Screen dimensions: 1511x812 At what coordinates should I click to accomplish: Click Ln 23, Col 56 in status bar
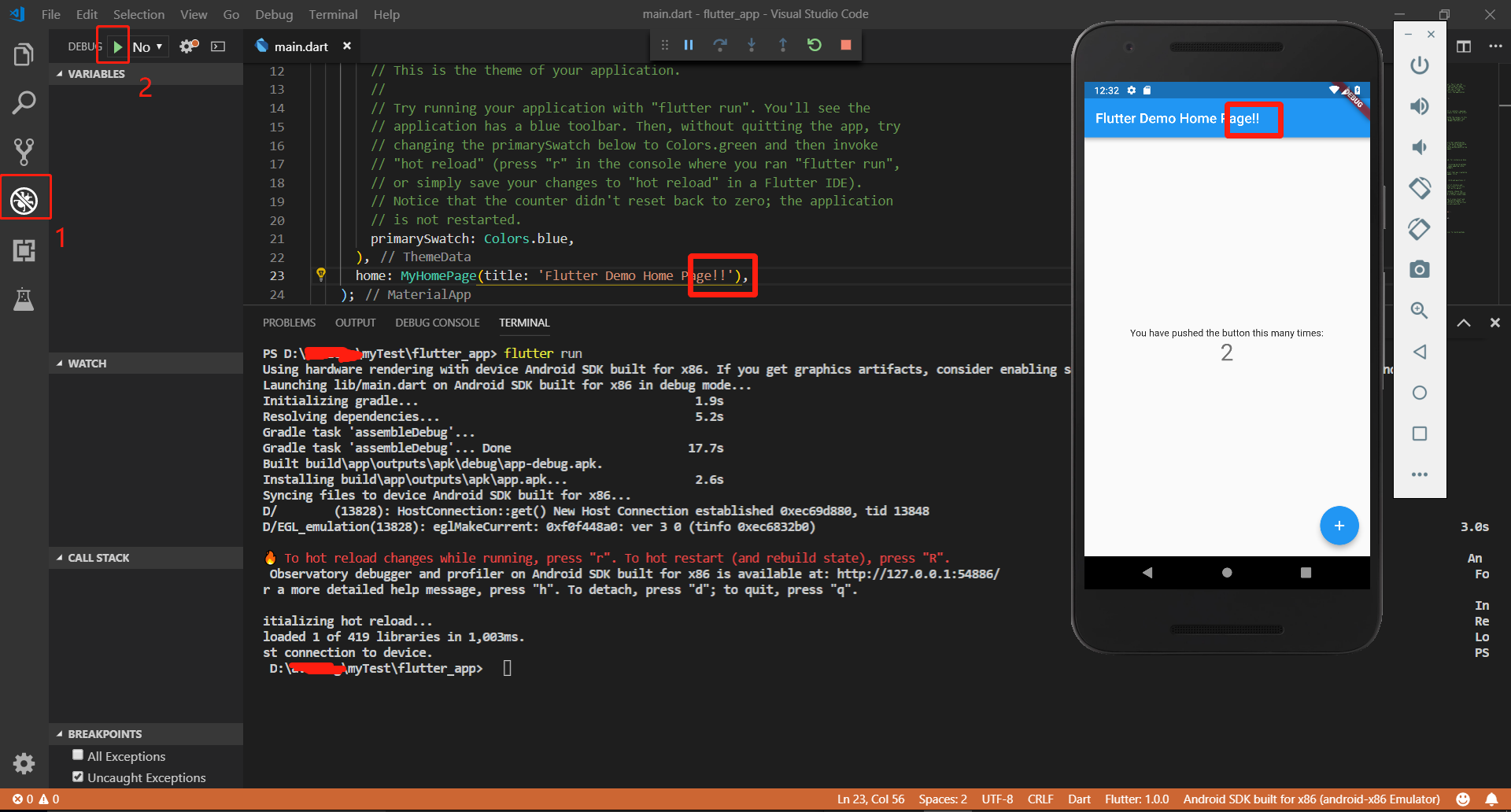tap(871, 799)
